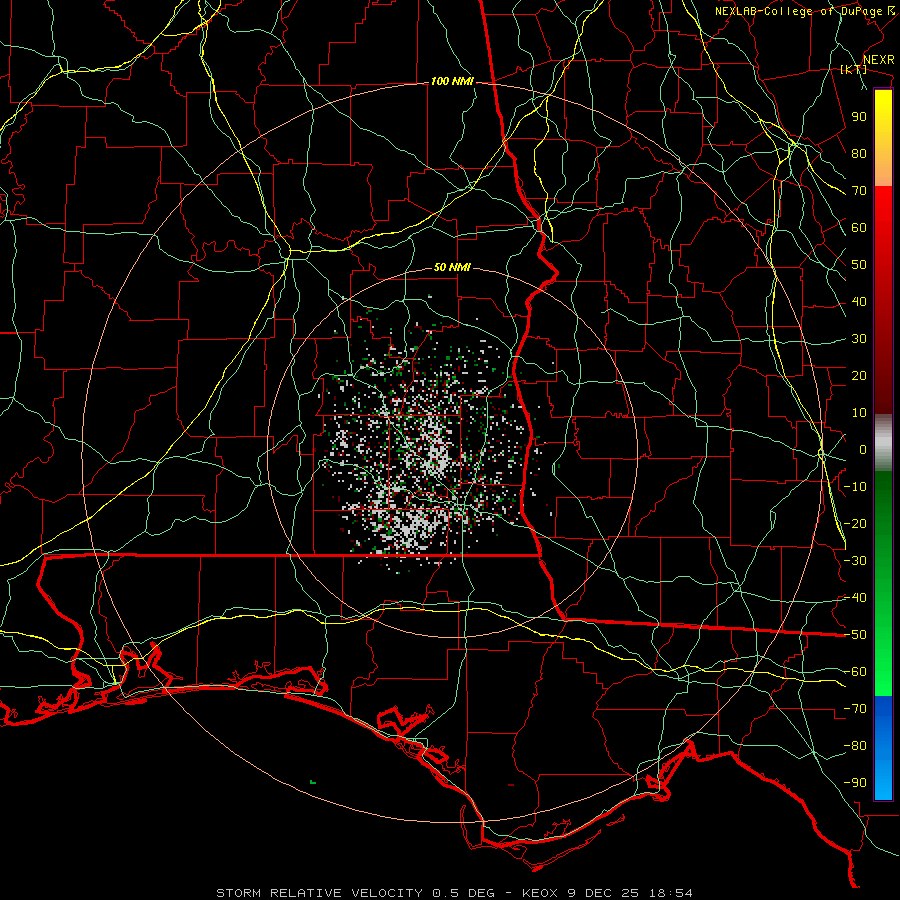Click the 40 value on the velocity scale

point(859,301)
